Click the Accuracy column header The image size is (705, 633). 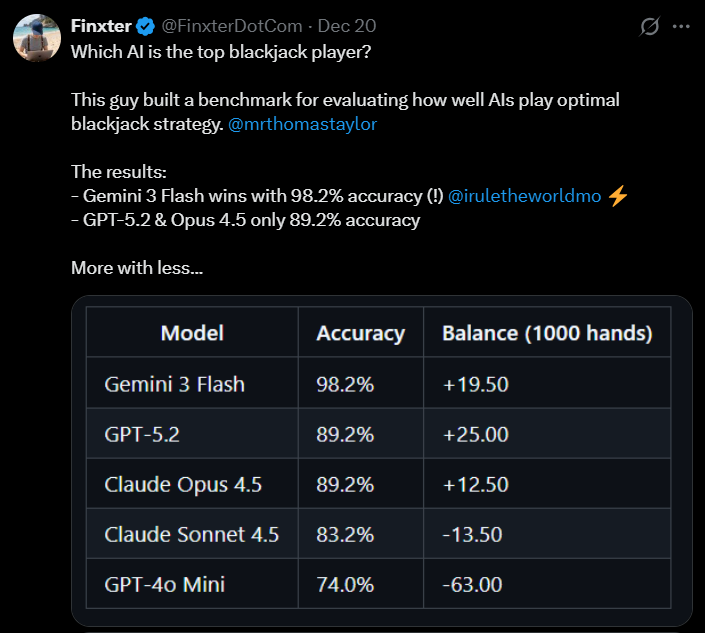[x=360, y=333]
